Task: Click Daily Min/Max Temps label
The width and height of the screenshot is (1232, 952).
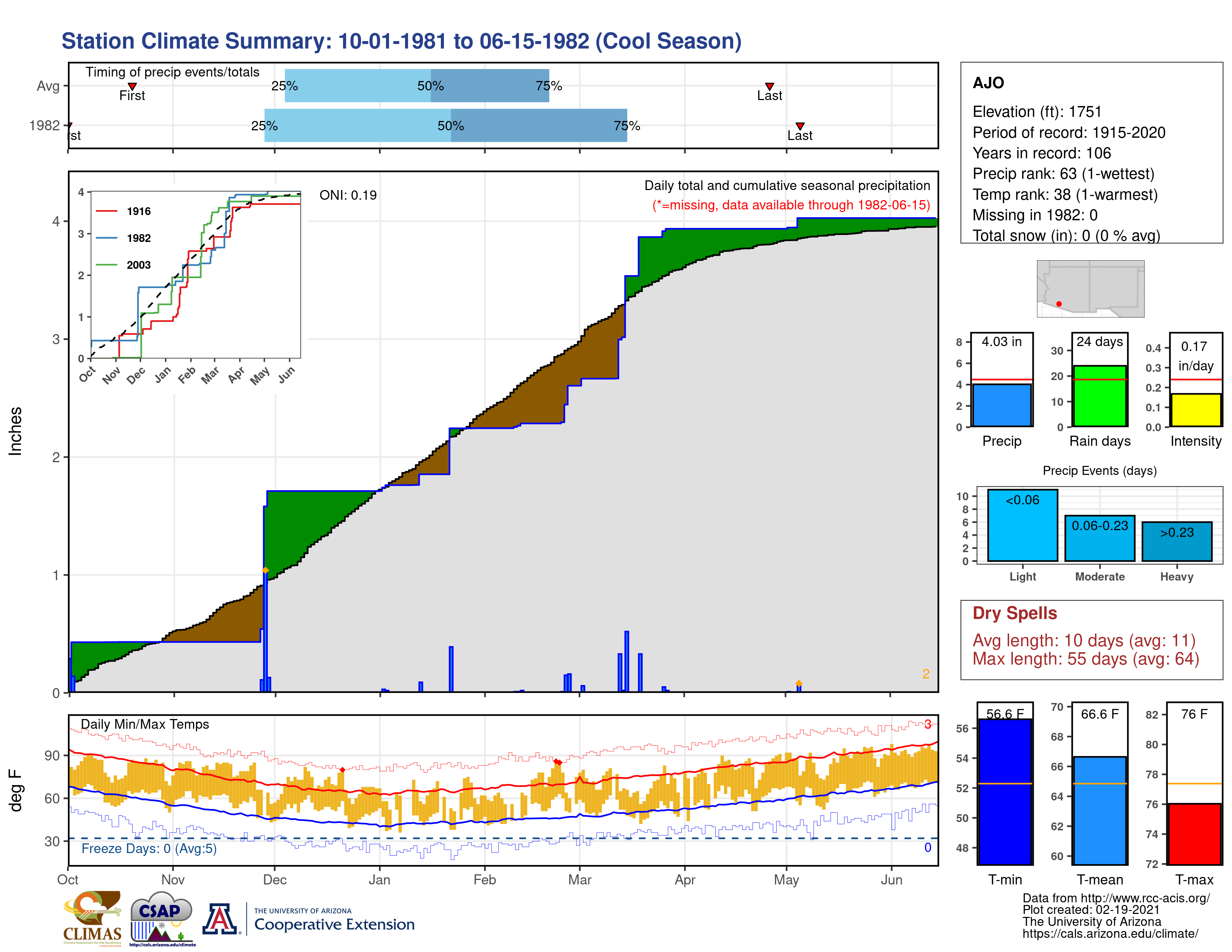Action: point(145,724)
